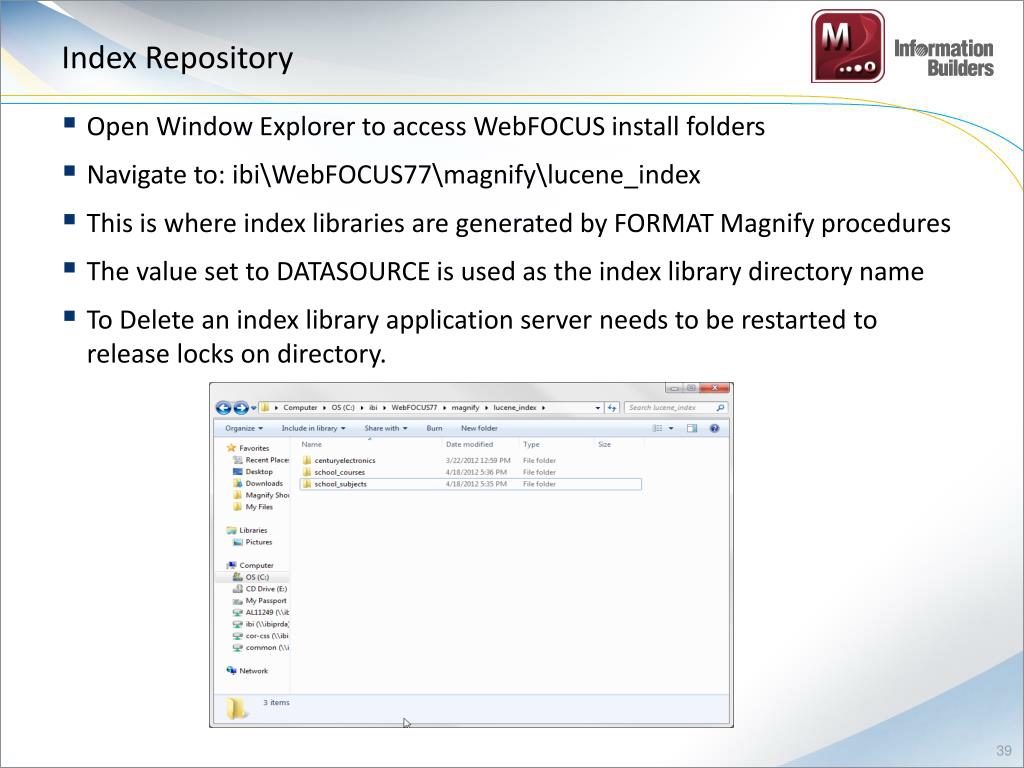Click the Information Builders M logo
This screenshot has height=768, width=1024.
coord(848,46)
